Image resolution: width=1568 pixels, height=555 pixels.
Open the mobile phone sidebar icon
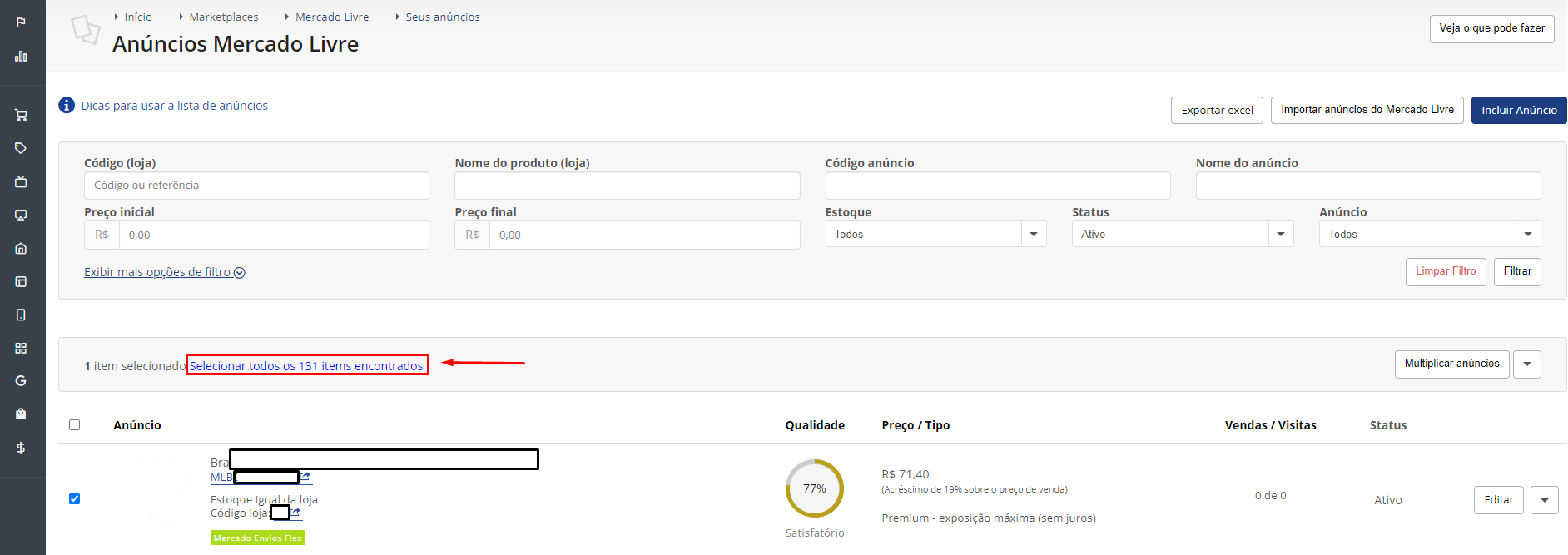point(21,315)
